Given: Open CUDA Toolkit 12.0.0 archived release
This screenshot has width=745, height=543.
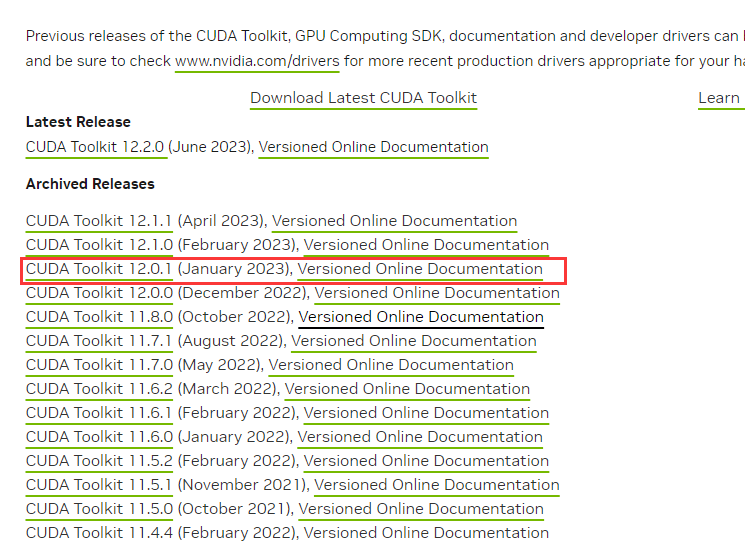Looking at the screenshot, I should (x=99, y=293).
